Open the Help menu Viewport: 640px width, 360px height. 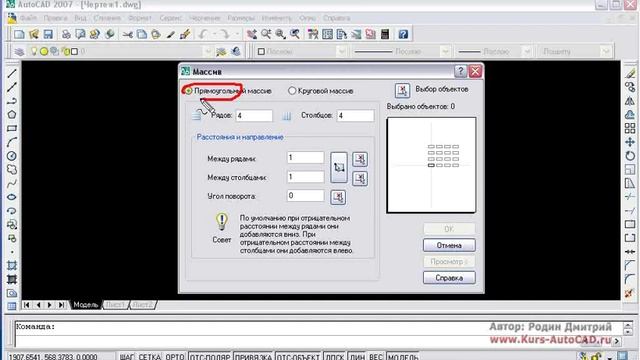pos(337,18)
